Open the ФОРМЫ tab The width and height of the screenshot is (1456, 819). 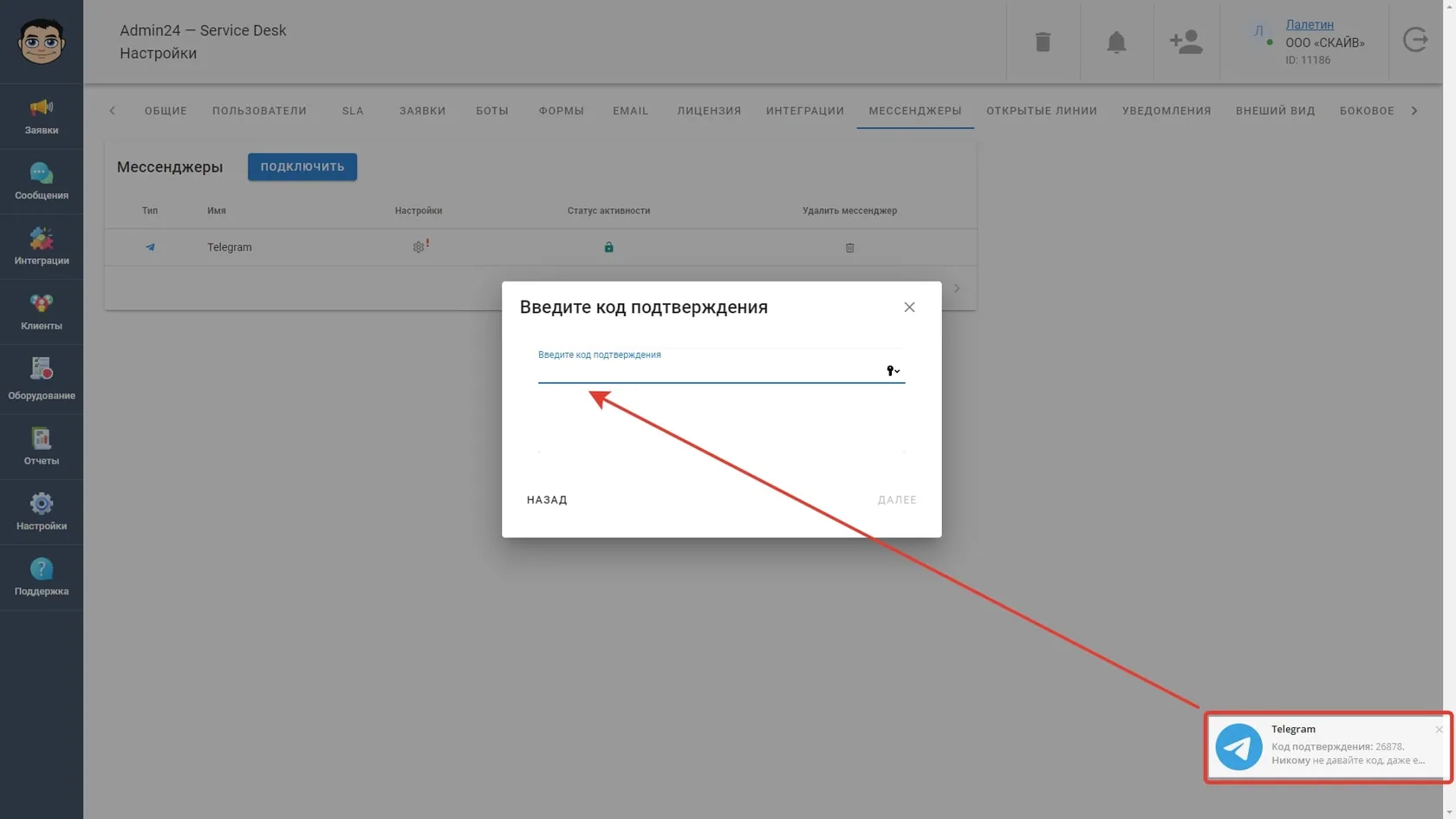561,111
